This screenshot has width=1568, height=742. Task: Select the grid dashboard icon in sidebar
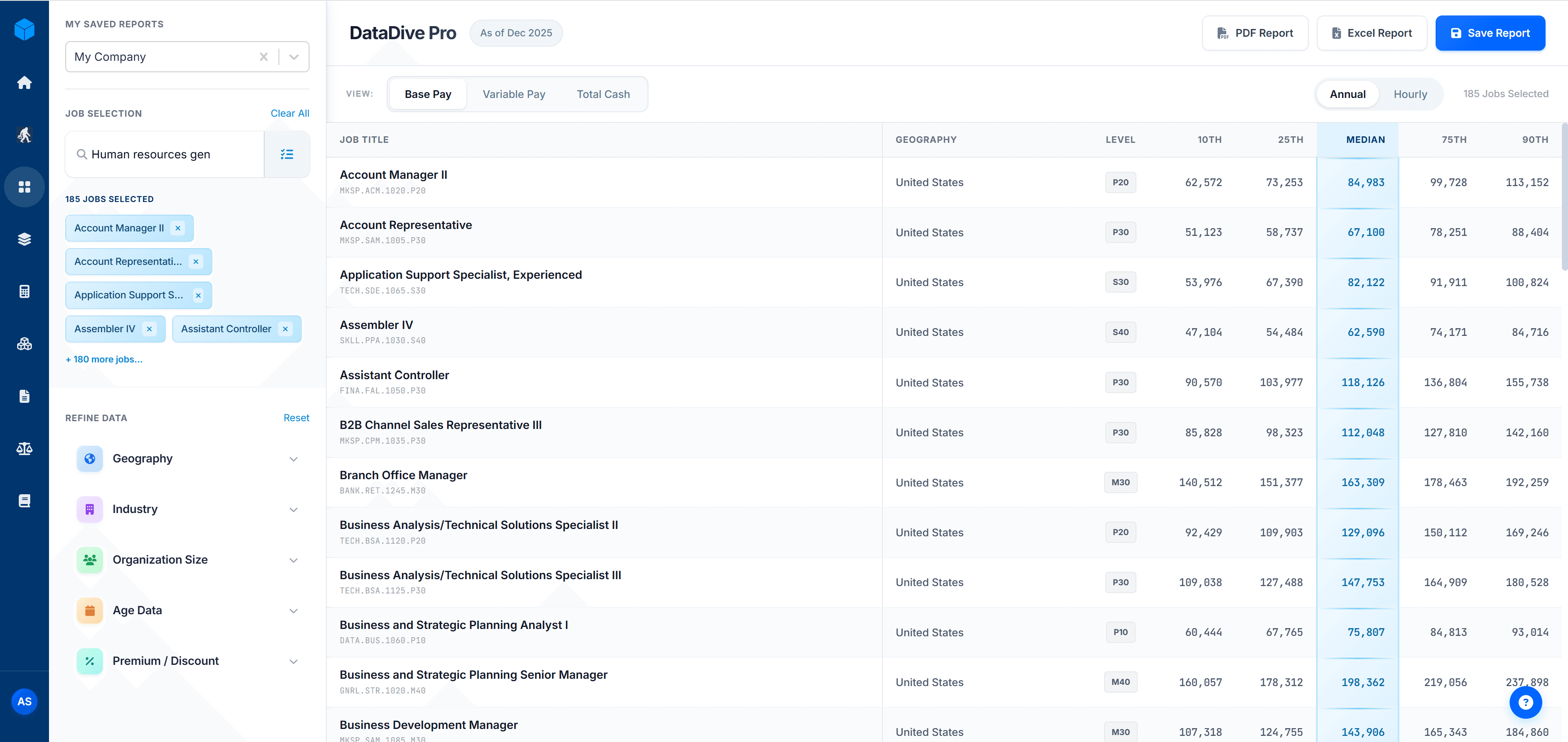24,187
